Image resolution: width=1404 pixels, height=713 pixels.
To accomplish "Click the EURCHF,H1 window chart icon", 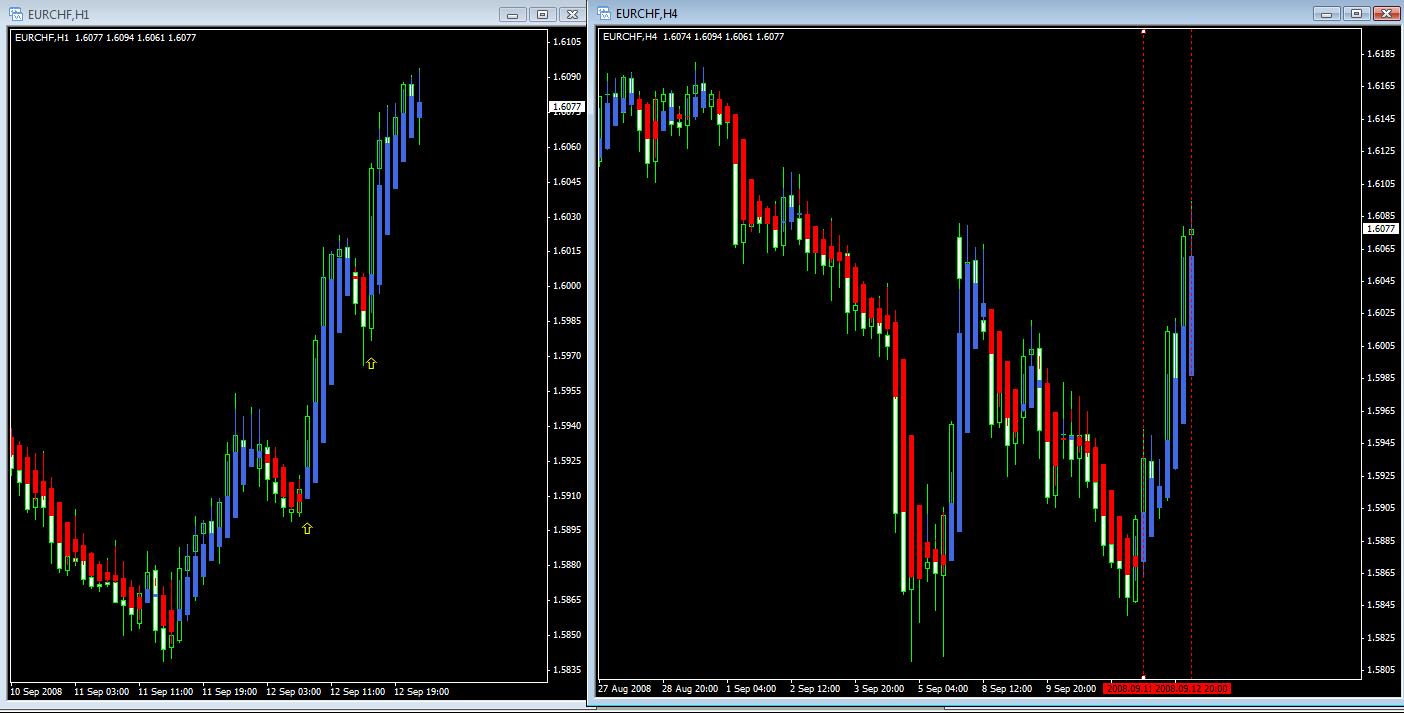I will pyautogui.click(x=17, y=14).
